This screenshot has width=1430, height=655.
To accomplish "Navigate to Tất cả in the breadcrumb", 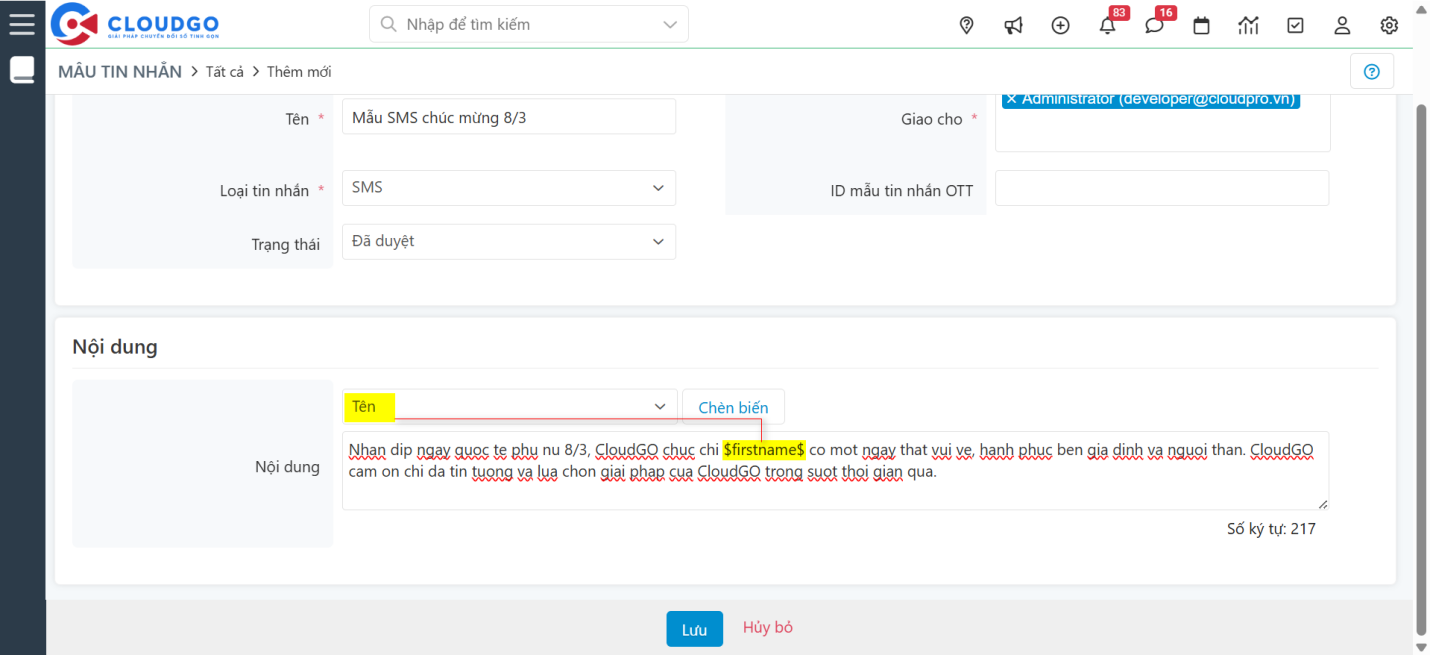I will tap(226, 71).
